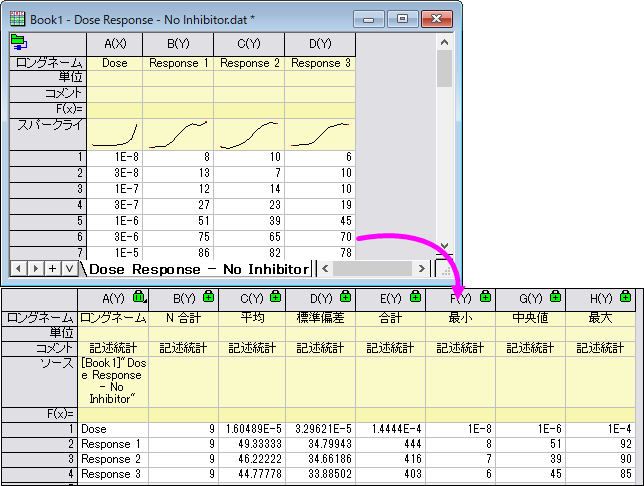Go to previous sheet with left arrow tab button
Screen dimensions: 644x486
(18, 269)
